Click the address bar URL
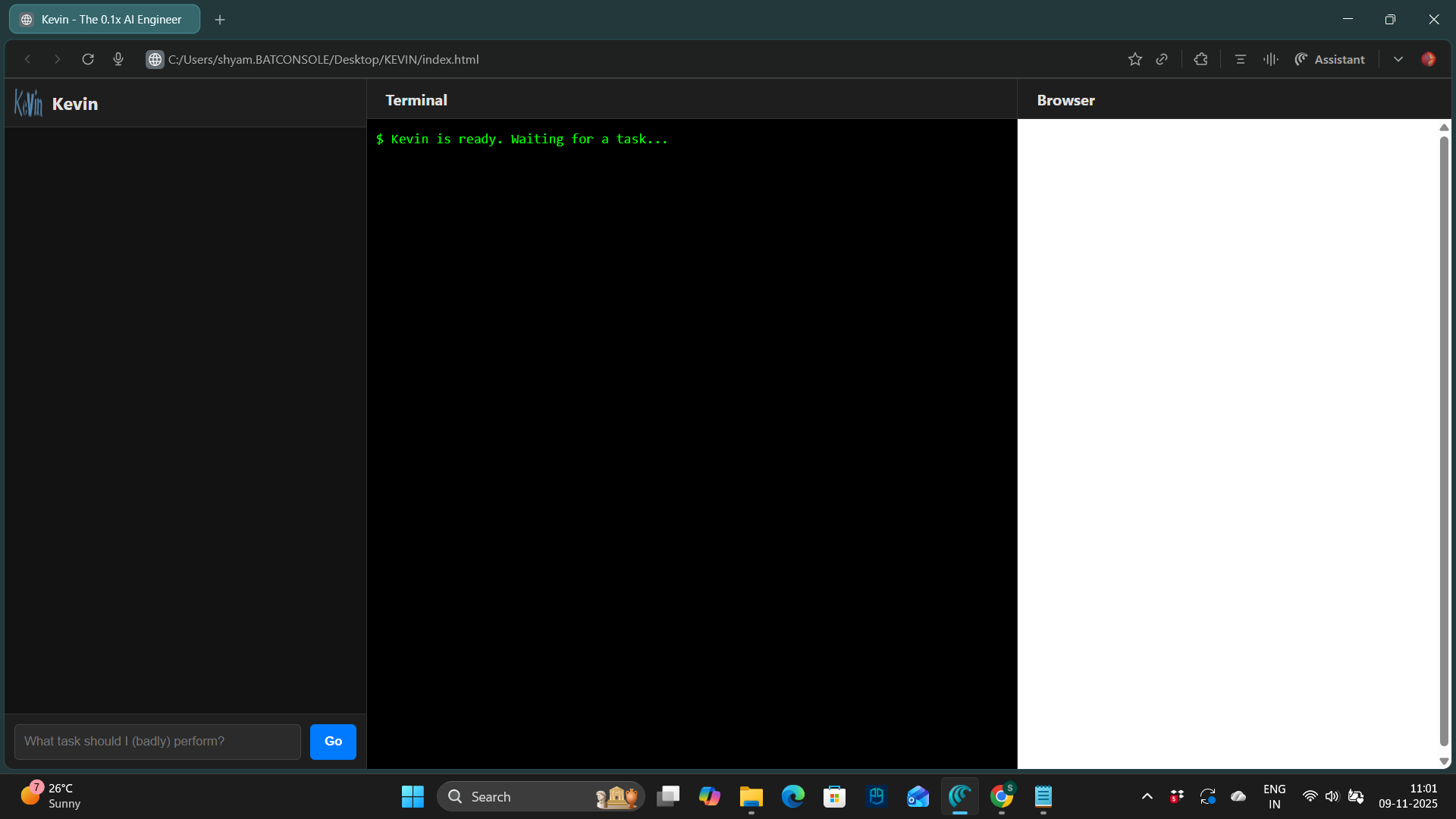Image resolution: width=1456 pixels, height=819 pixels. pos(324,59)
